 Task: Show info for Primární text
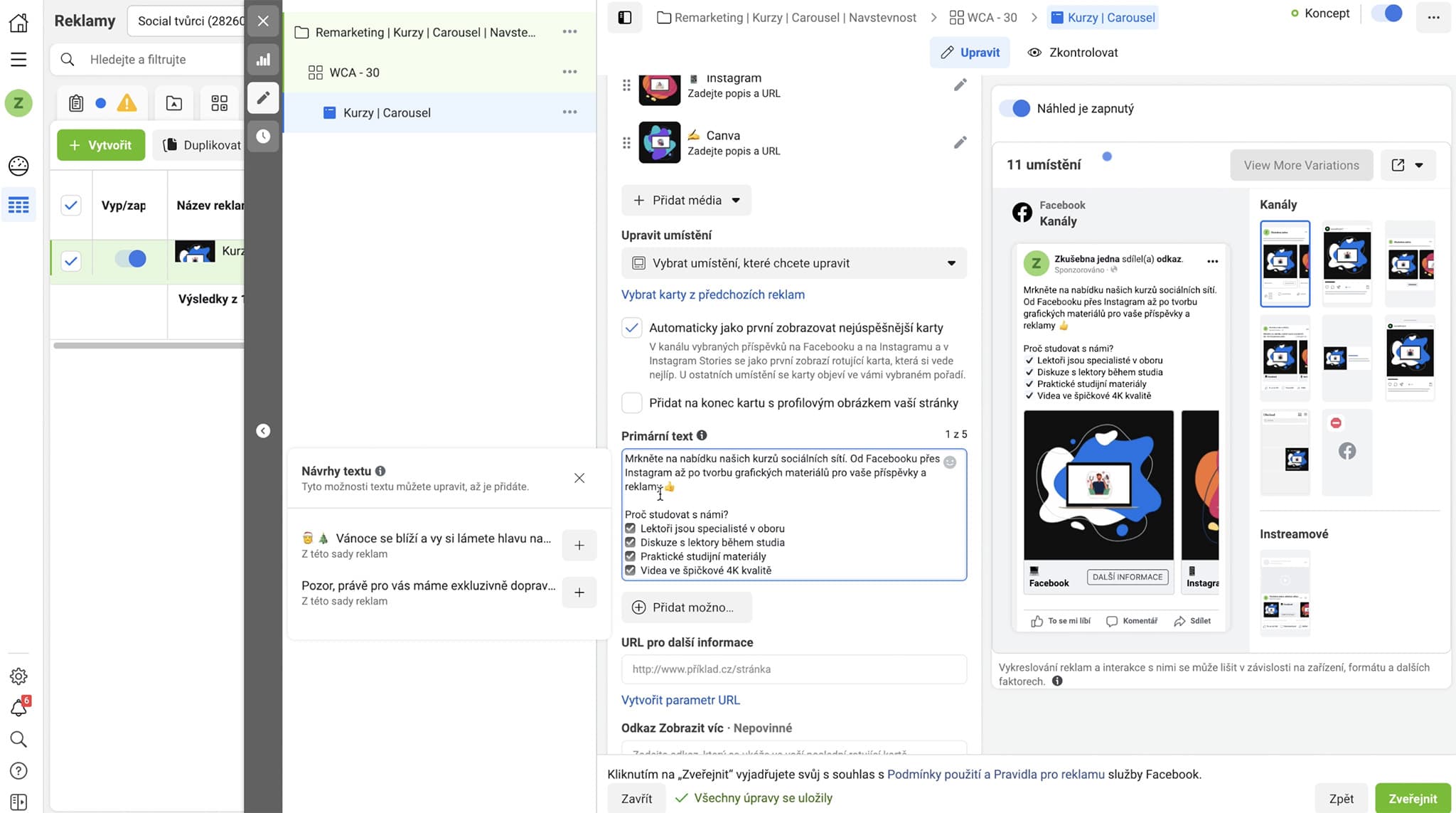pos(702,435)
